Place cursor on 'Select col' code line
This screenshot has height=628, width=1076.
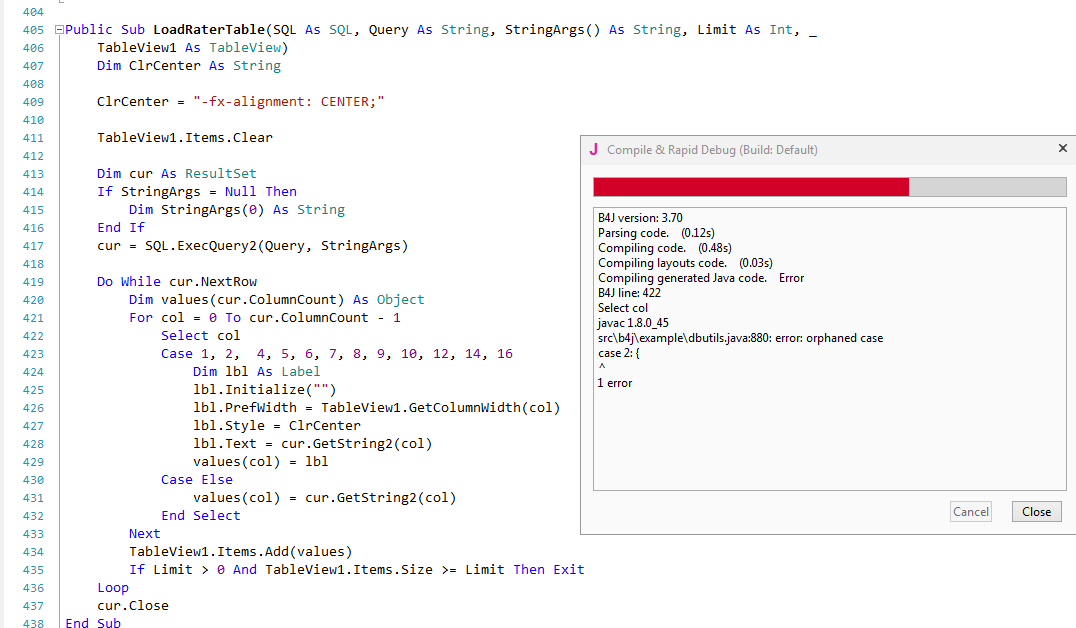(200, 336)
